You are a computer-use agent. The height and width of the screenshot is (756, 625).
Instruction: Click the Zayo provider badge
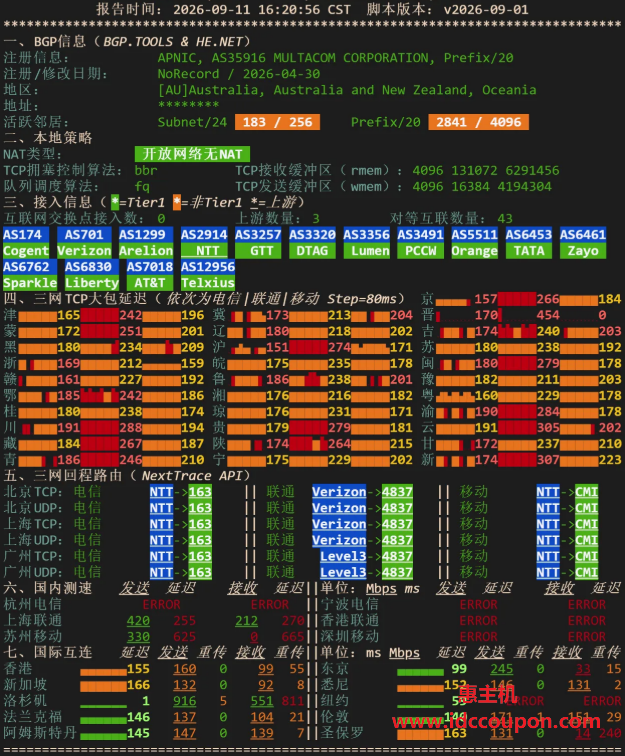pos(583,251)
